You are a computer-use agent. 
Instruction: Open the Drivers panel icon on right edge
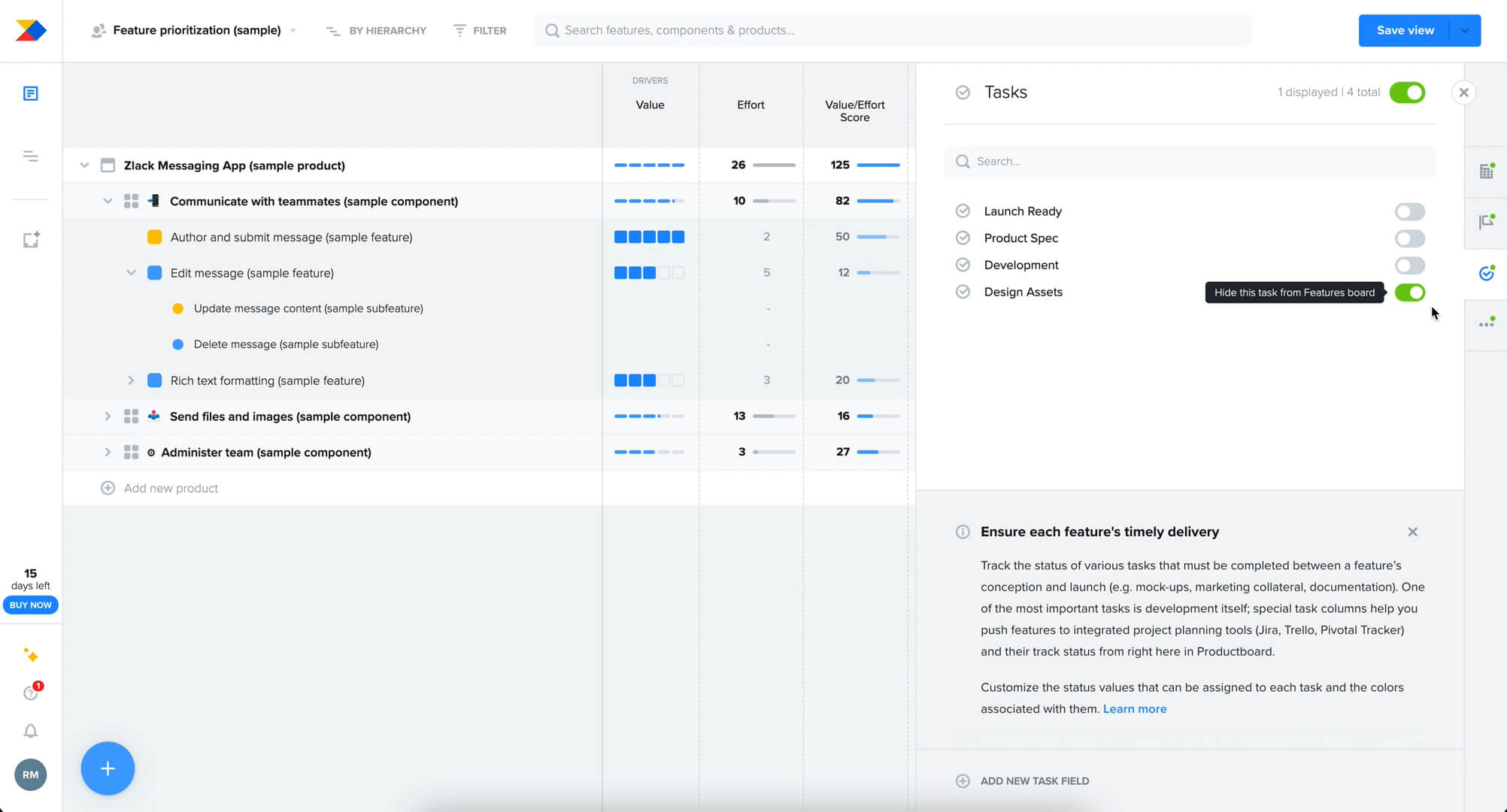tap(1486, 171)
